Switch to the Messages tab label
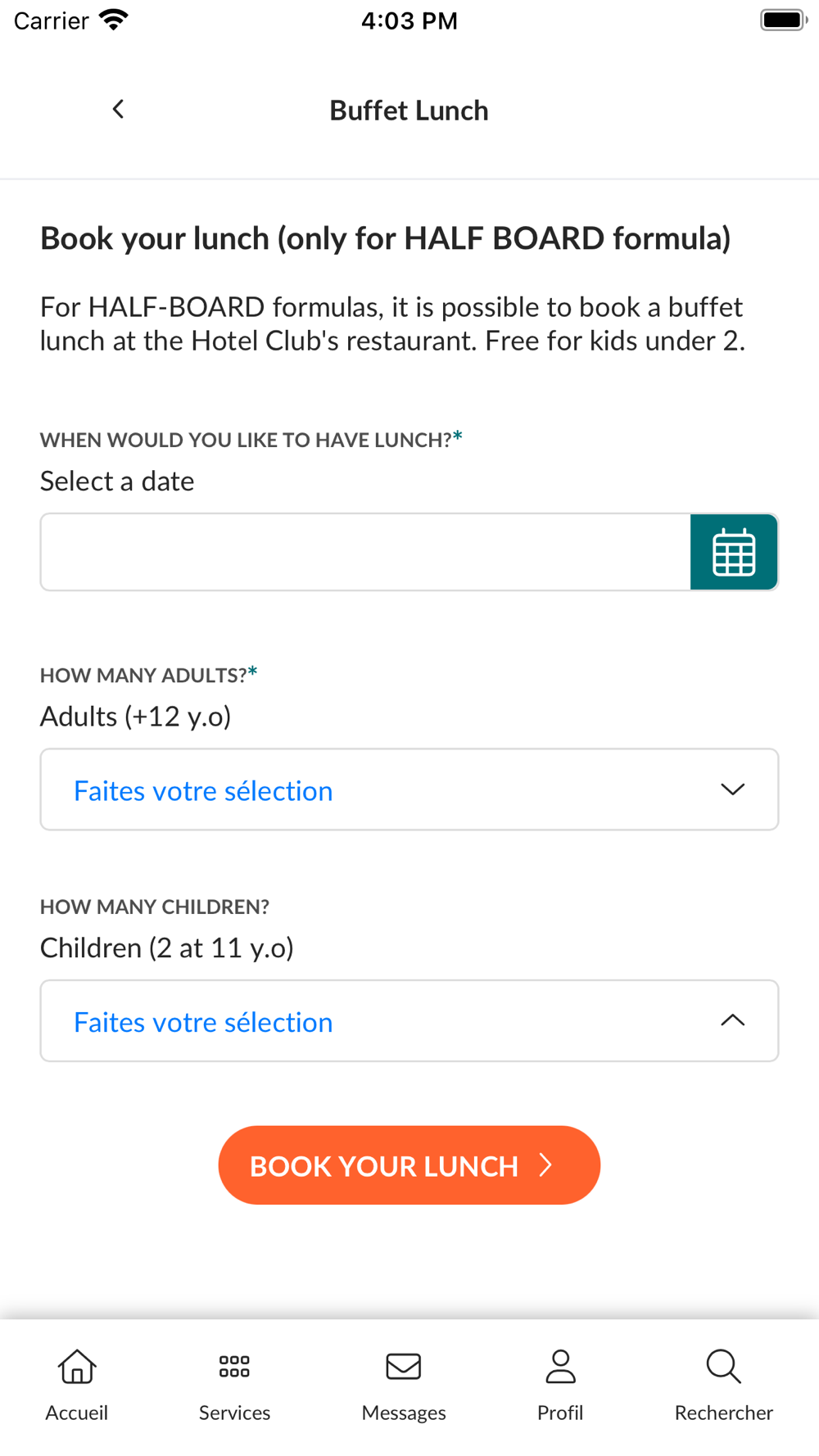The width and height of the screenshot is (819, 1456). (404, 1413)
